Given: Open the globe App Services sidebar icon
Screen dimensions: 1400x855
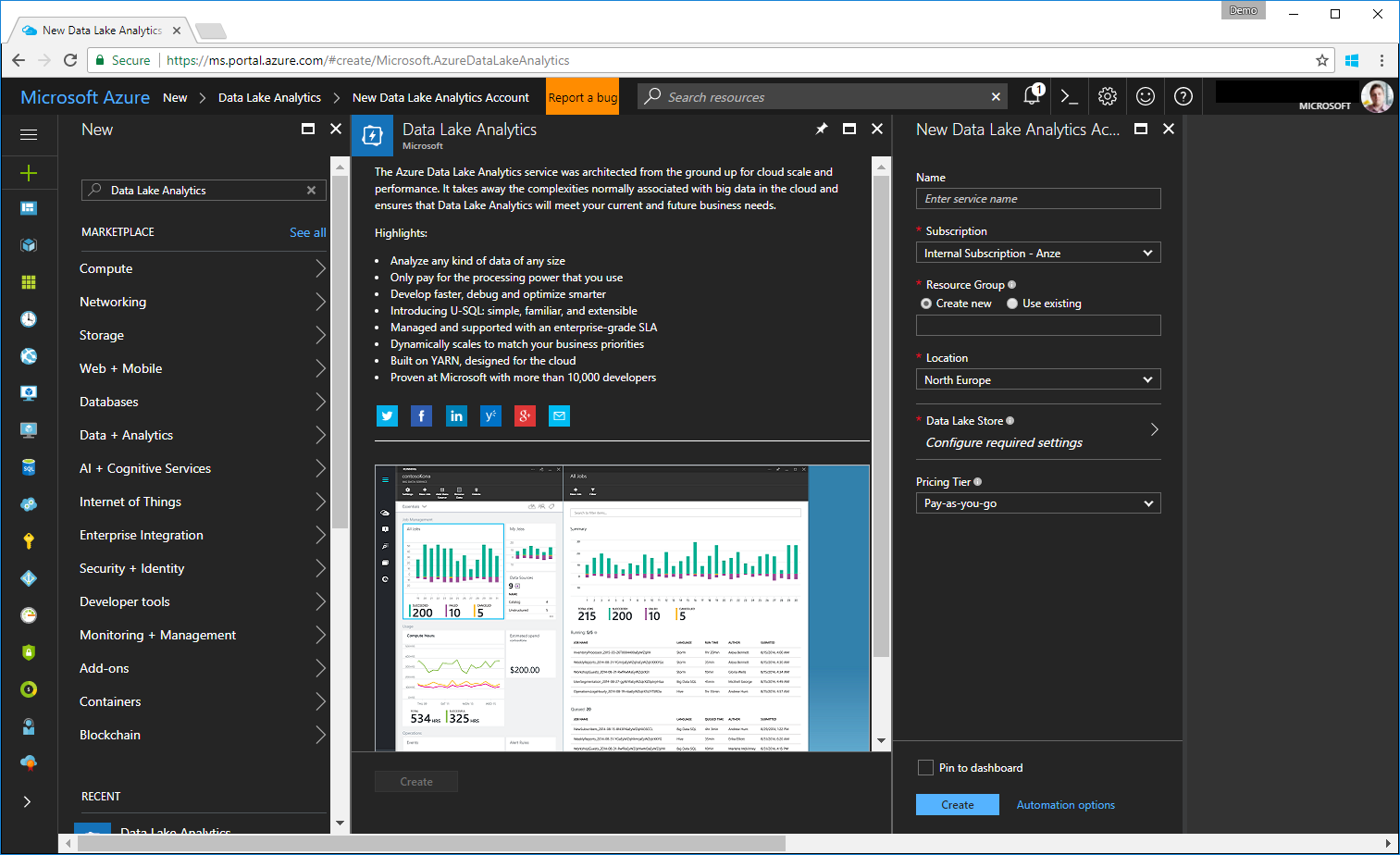Looking at the screenshot, I should click(x=29, y=356).
